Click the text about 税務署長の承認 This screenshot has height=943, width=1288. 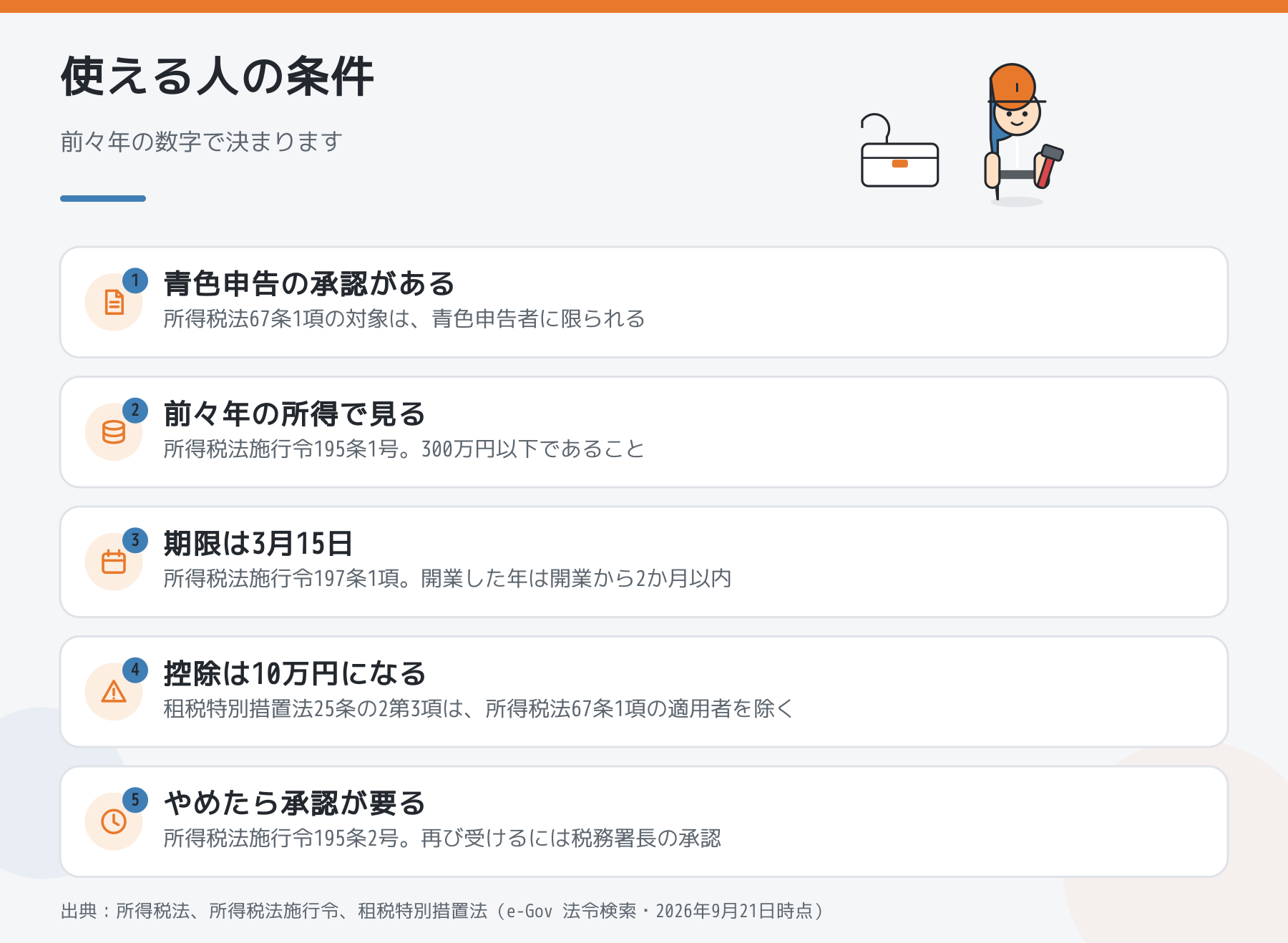[x=442, y=838]
